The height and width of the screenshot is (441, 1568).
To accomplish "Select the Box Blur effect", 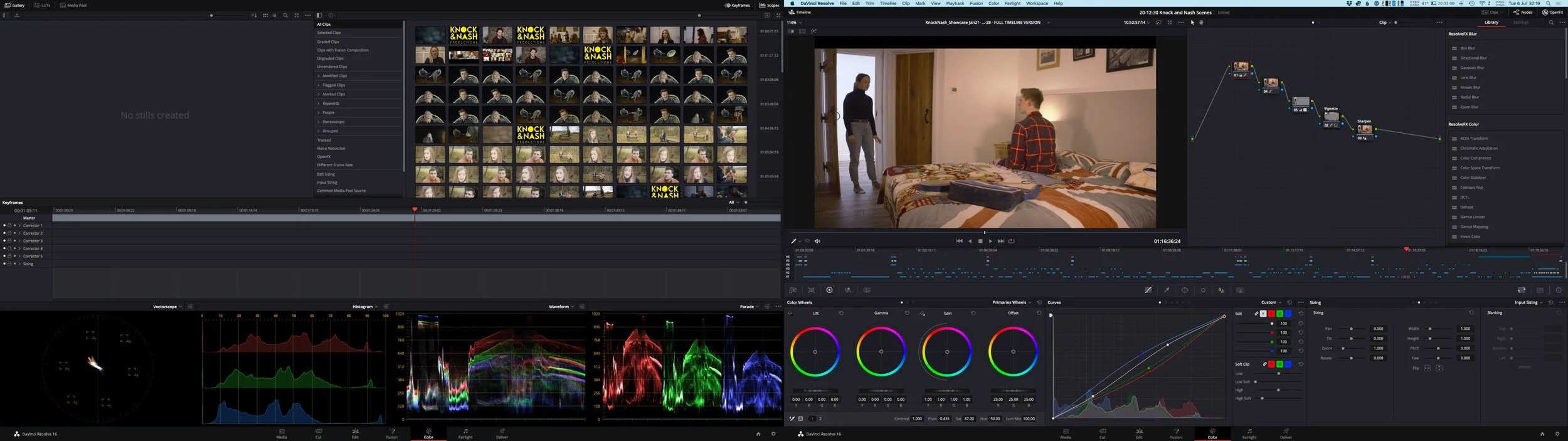I will tap(1467, 48).
